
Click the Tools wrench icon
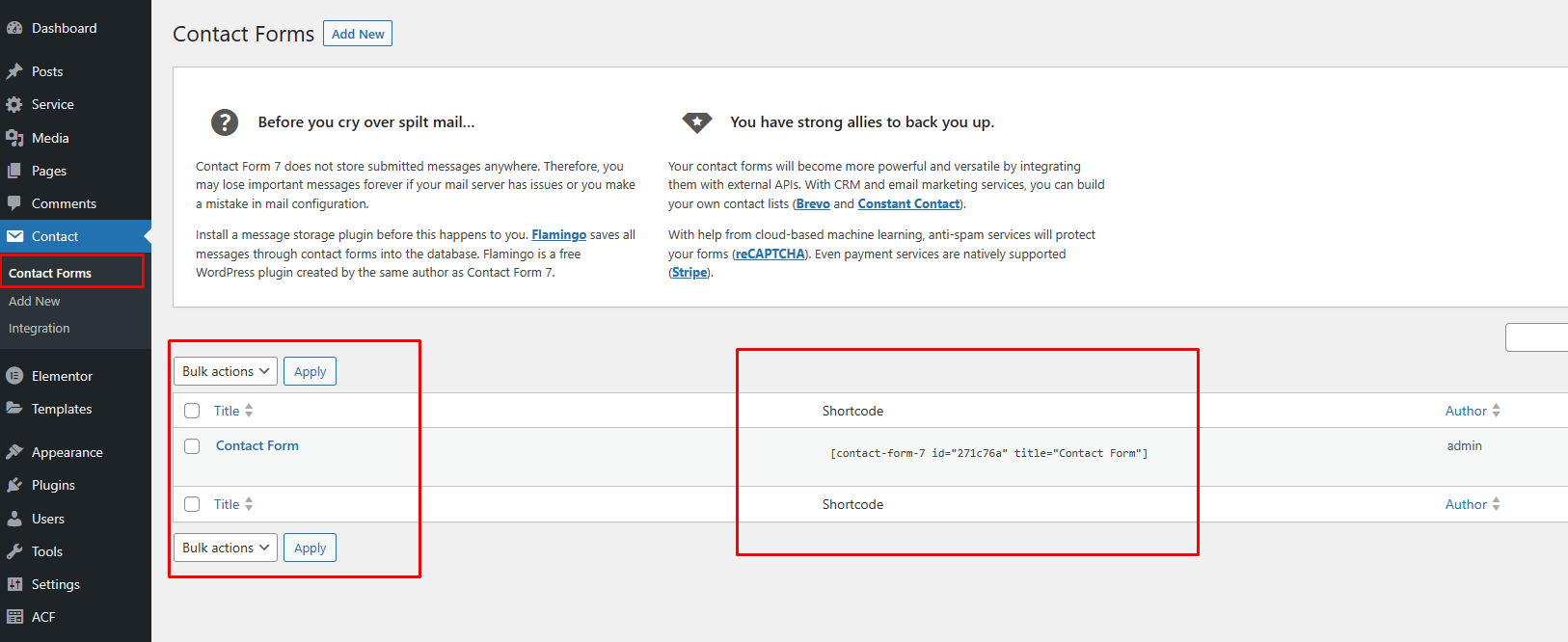14,551
